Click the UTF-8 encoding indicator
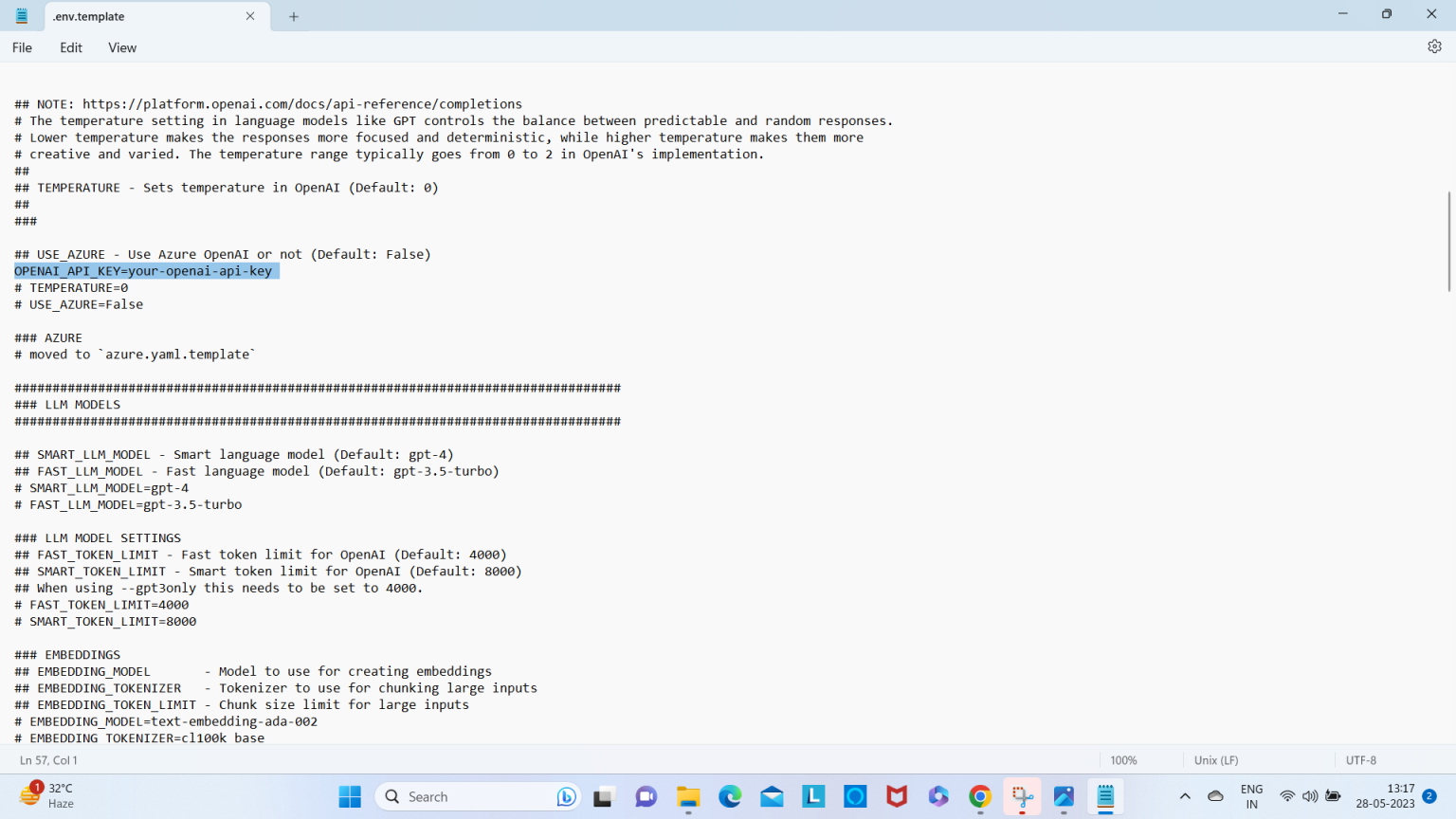 (x=1360, y=760)
